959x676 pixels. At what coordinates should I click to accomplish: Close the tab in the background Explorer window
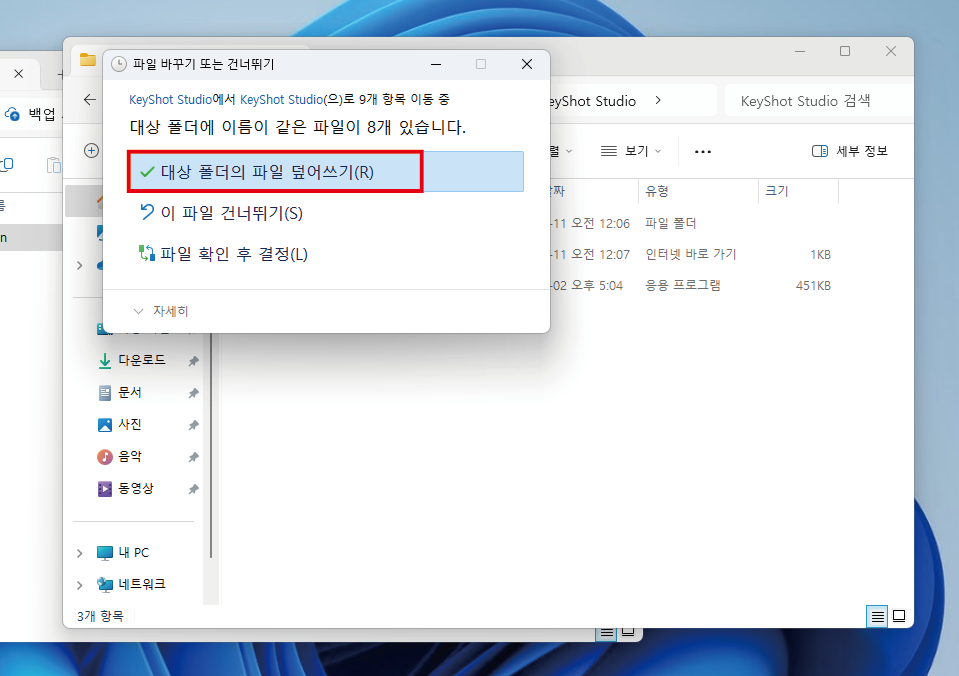pos(18,74)
